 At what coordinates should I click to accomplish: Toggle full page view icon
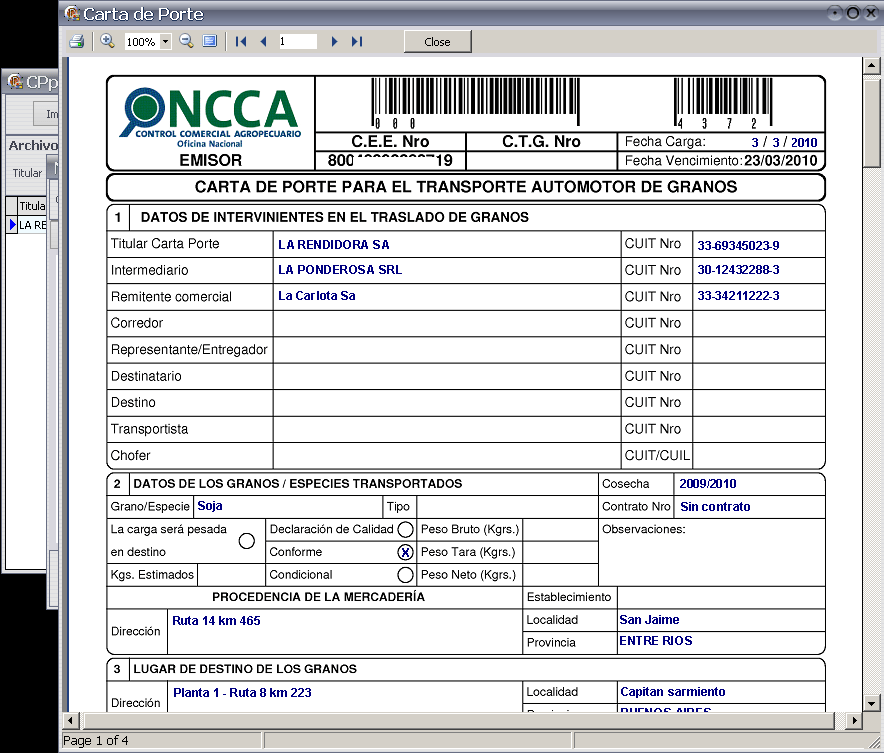pyautogui.click(x=210, y=41)
